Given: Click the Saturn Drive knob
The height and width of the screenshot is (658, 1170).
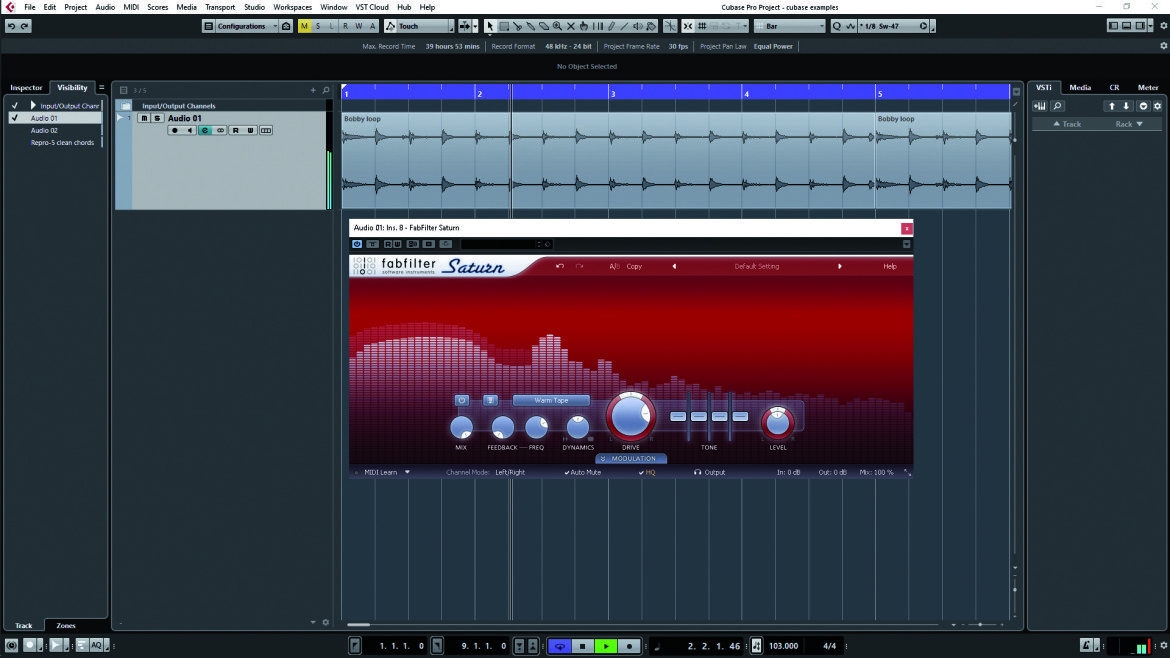Looking at the screenshot, I should coord(631,416).
